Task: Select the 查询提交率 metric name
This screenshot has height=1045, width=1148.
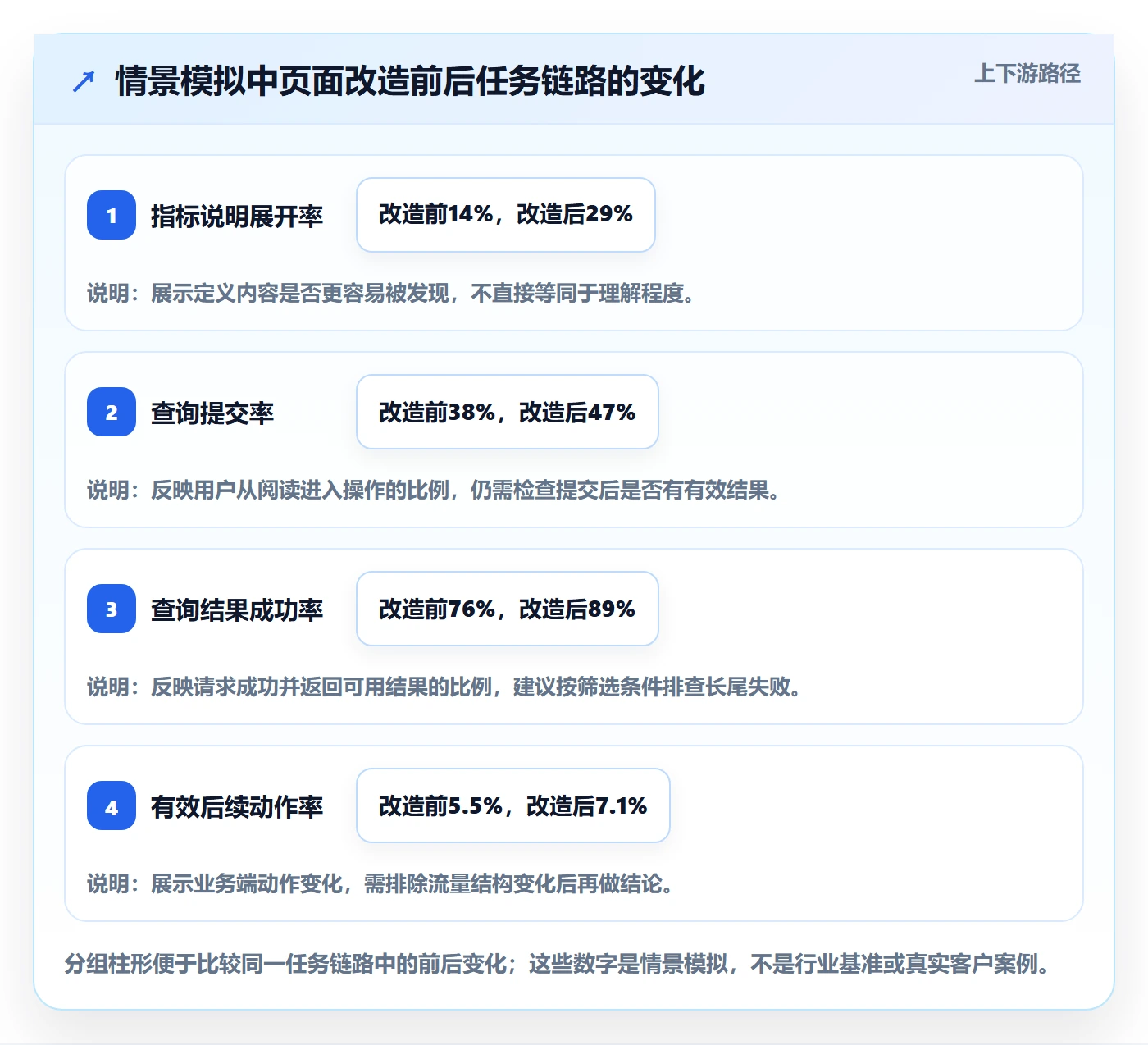Action: [212, 413]
